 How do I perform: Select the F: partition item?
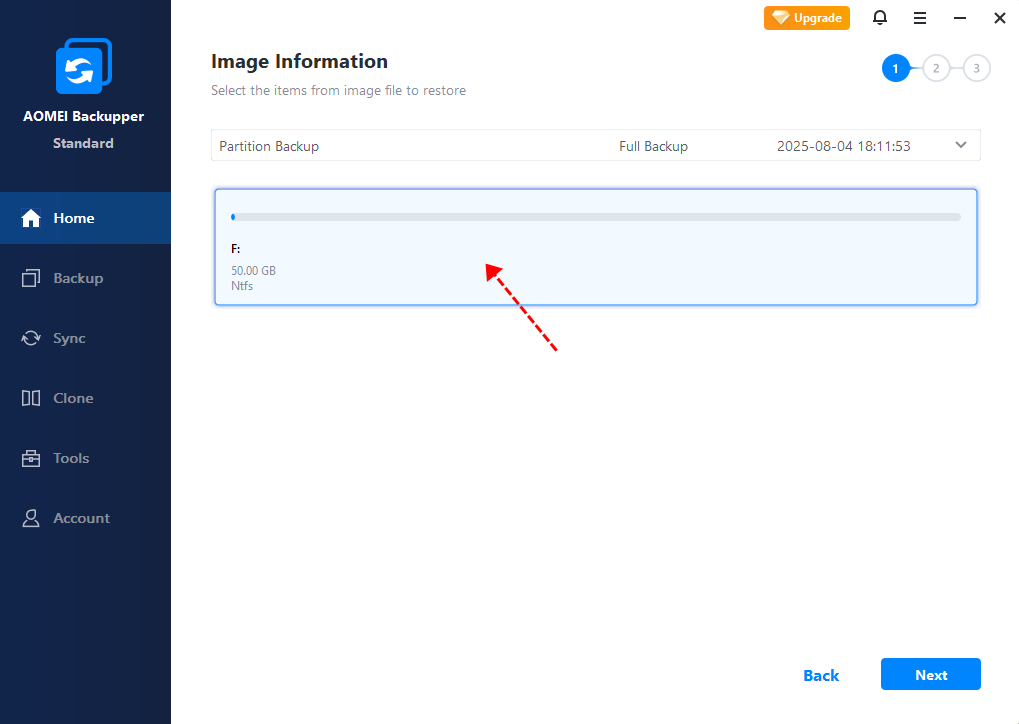[595, 260]
